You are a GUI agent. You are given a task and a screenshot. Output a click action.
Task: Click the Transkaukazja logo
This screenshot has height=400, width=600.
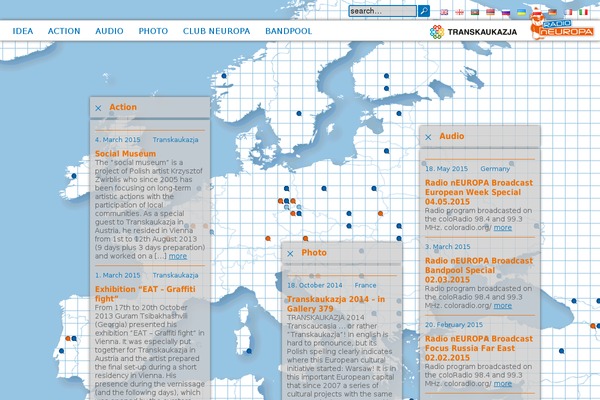tap(473, 32)
